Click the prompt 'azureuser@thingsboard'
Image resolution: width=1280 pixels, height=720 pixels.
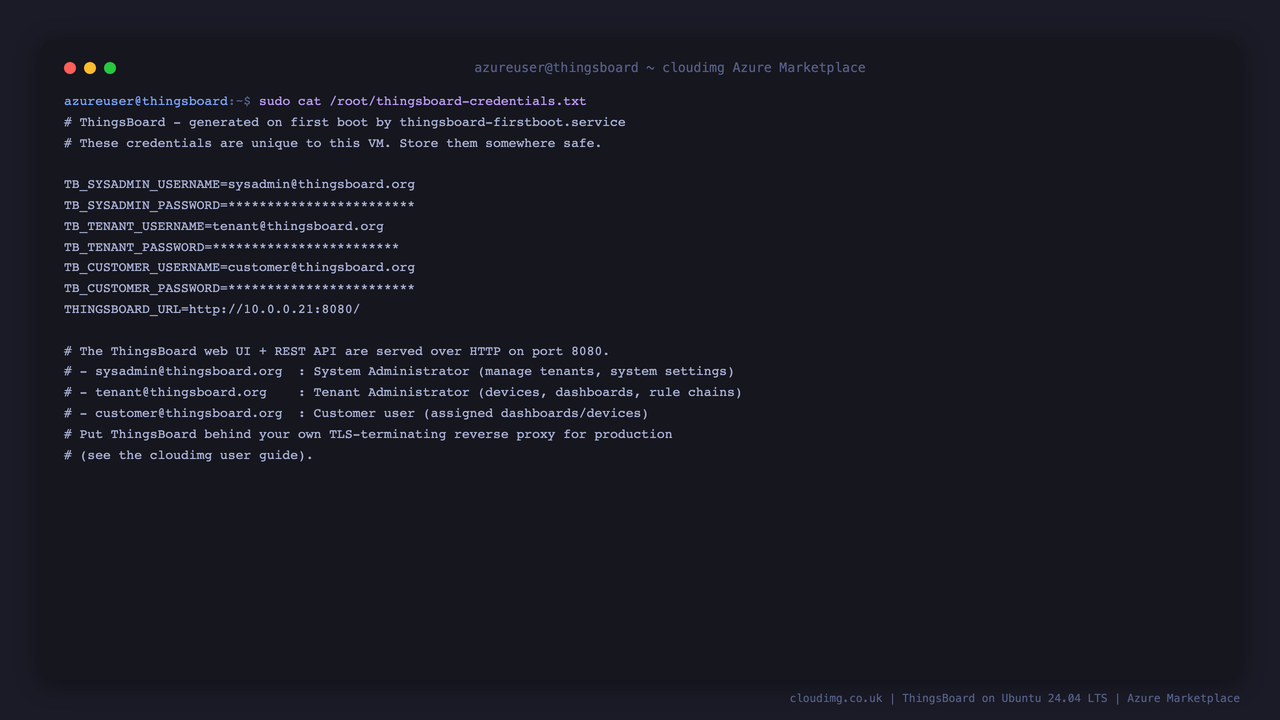pyautogui.click(x=146, y=101)
